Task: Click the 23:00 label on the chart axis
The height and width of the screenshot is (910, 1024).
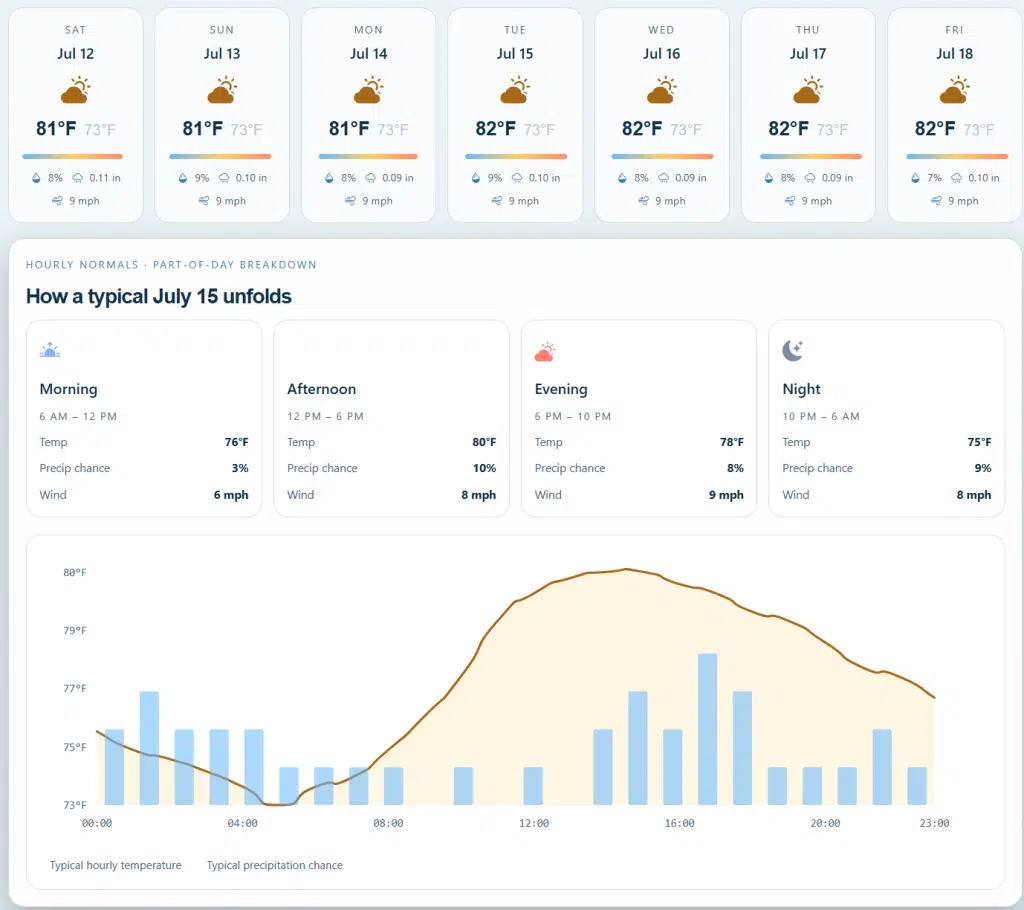Action: pyautogui.click(x=934, y=823)
